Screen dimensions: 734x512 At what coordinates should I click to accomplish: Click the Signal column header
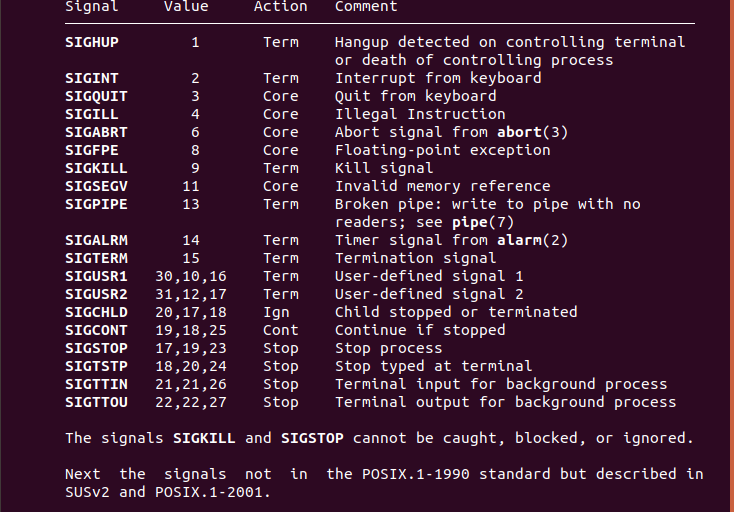[92, 7]
